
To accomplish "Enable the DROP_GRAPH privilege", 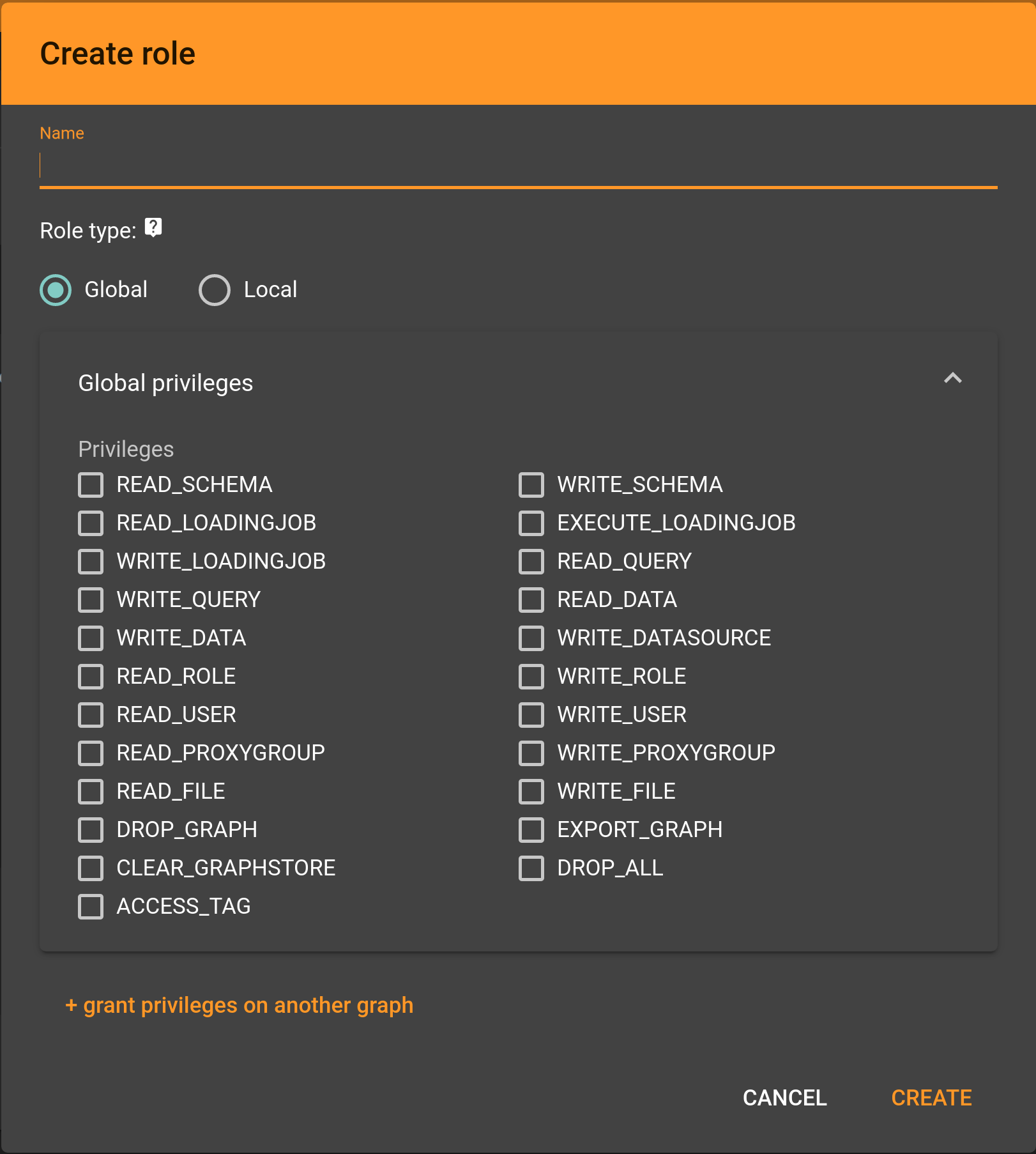I will click(91, 830).
